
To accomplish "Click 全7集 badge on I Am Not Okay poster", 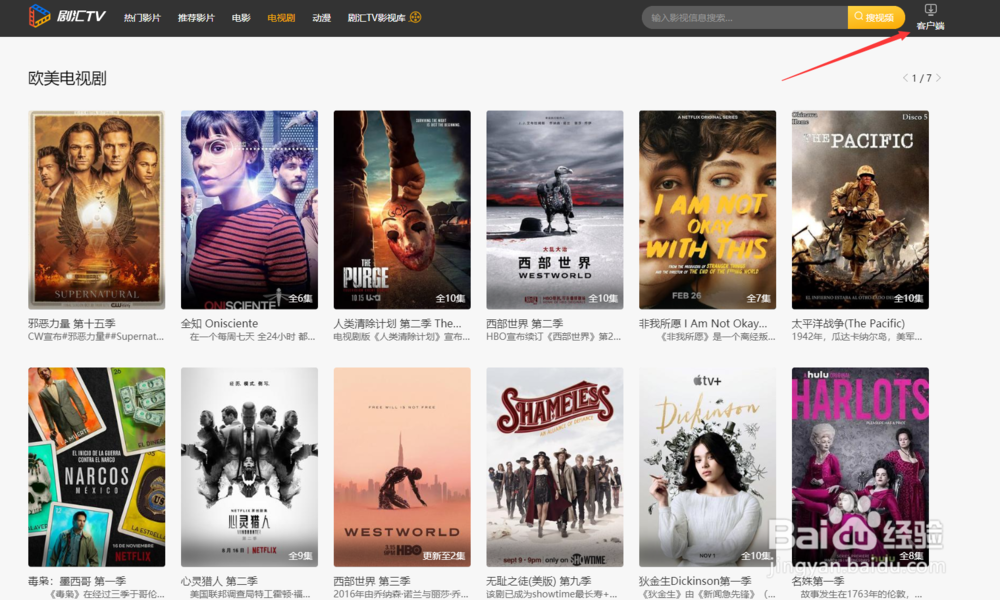I will (x=758, y=298).
